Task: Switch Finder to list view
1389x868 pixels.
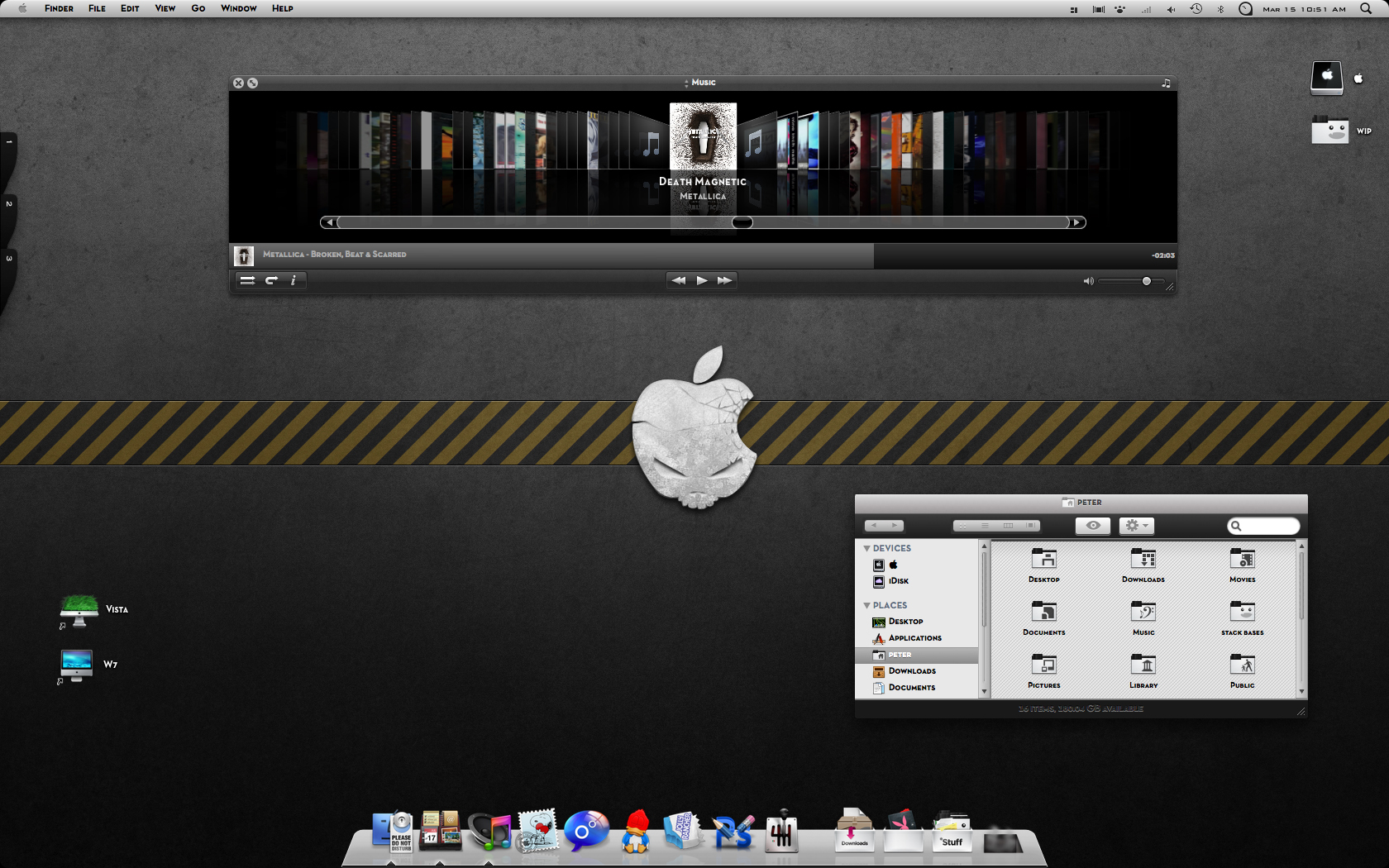Action: [986, 526]
